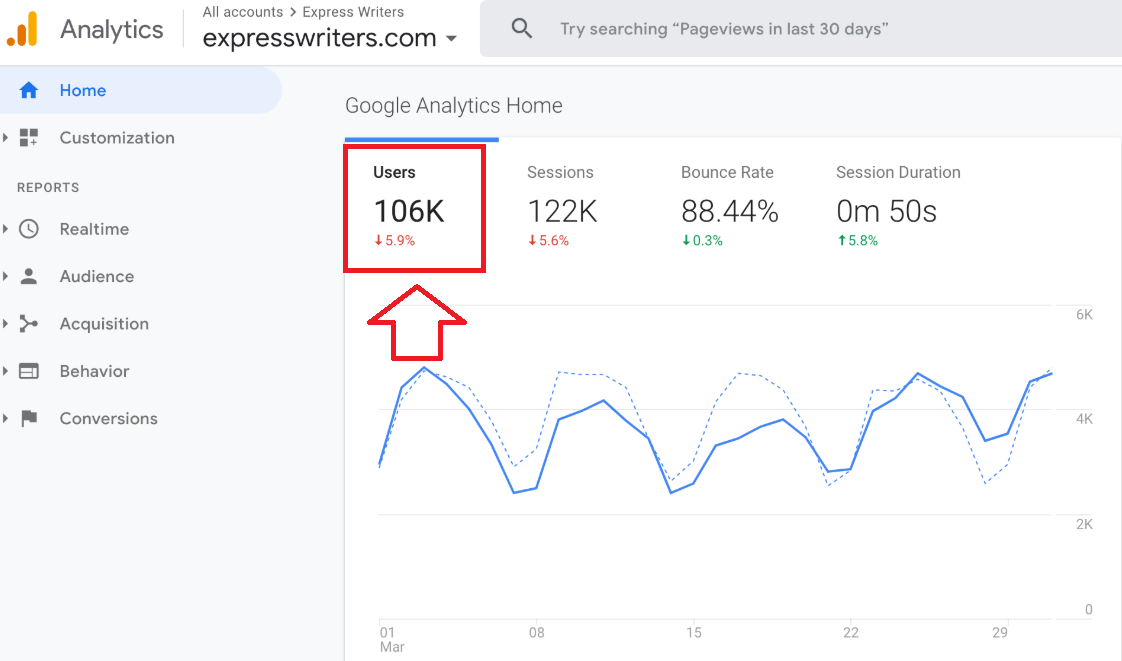The width and height of the screenshot is (1122, 661).
Task: Click the Conversions flag icon
Action: [x=29, y=418]
